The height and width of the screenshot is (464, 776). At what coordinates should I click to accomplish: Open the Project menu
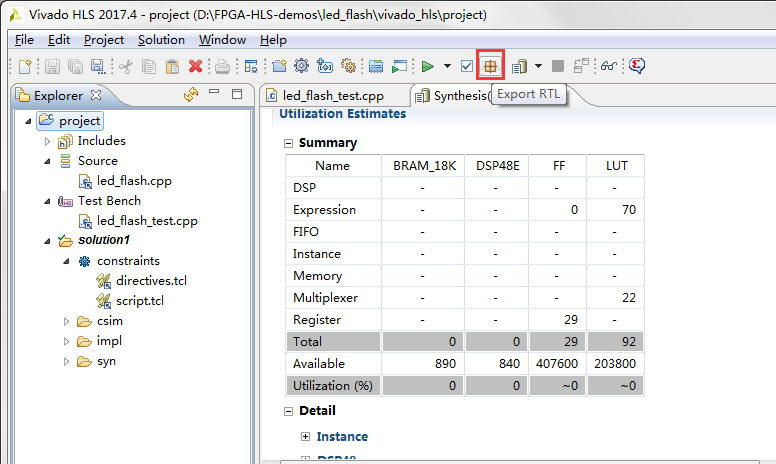tap(104, 40)
